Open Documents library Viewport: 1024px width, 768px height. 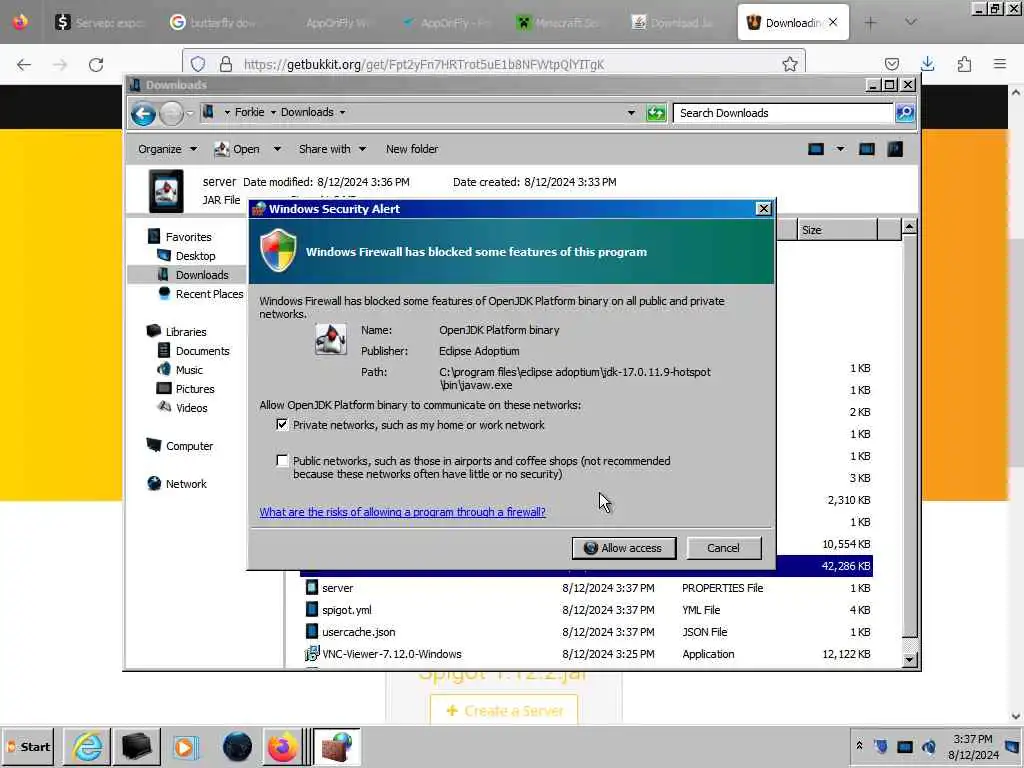coord(202,351)
